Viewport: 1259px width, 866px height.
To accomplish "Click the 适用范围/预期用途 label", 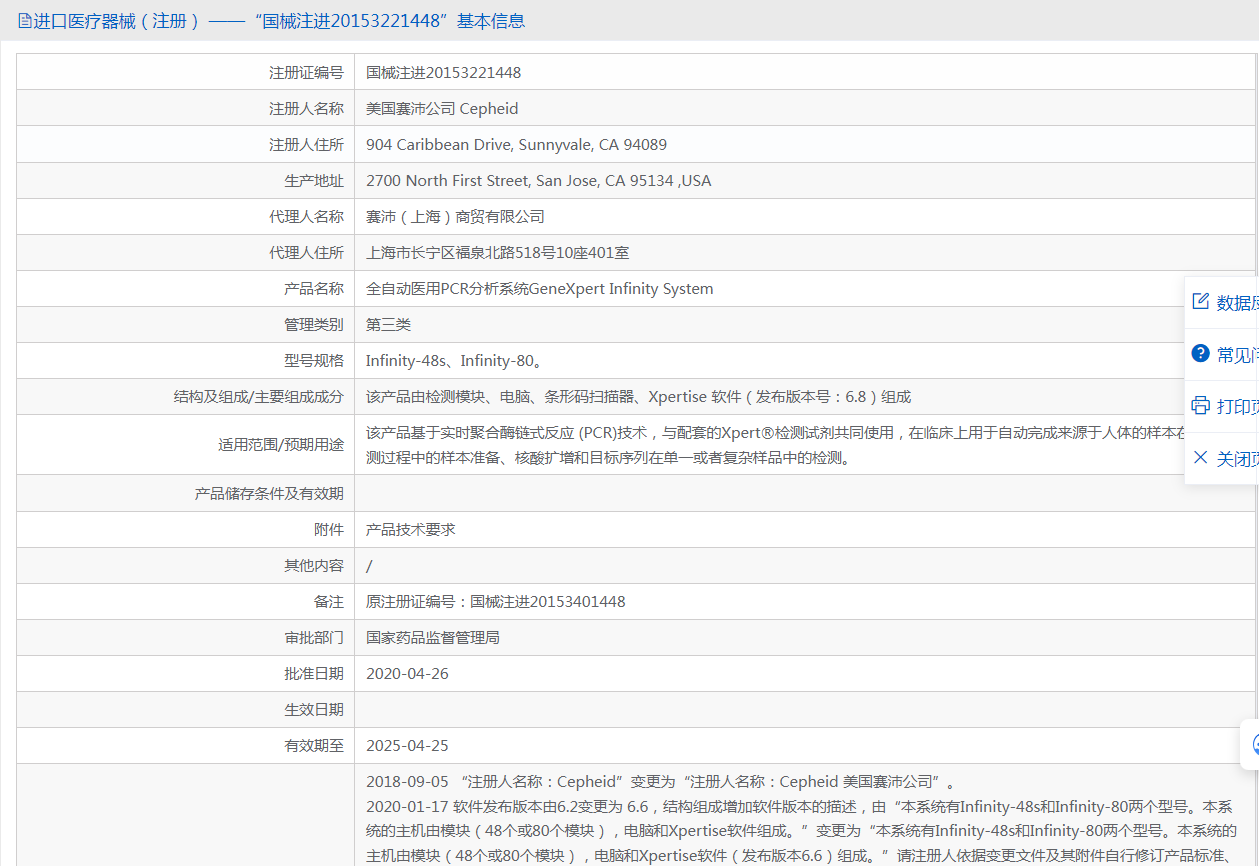I will (x=281, y=445).
